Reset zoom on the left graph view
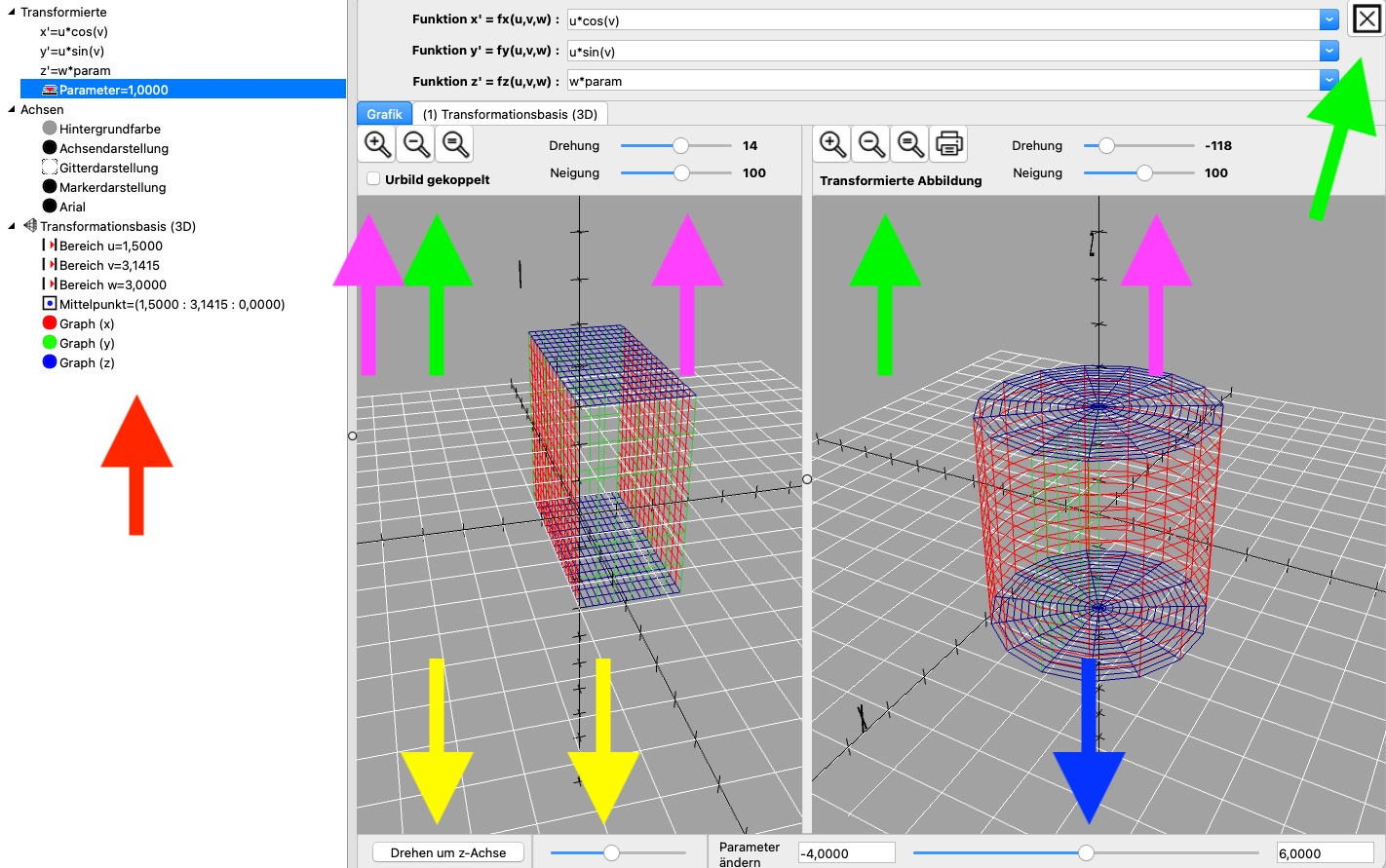 [x=455, y=144]
